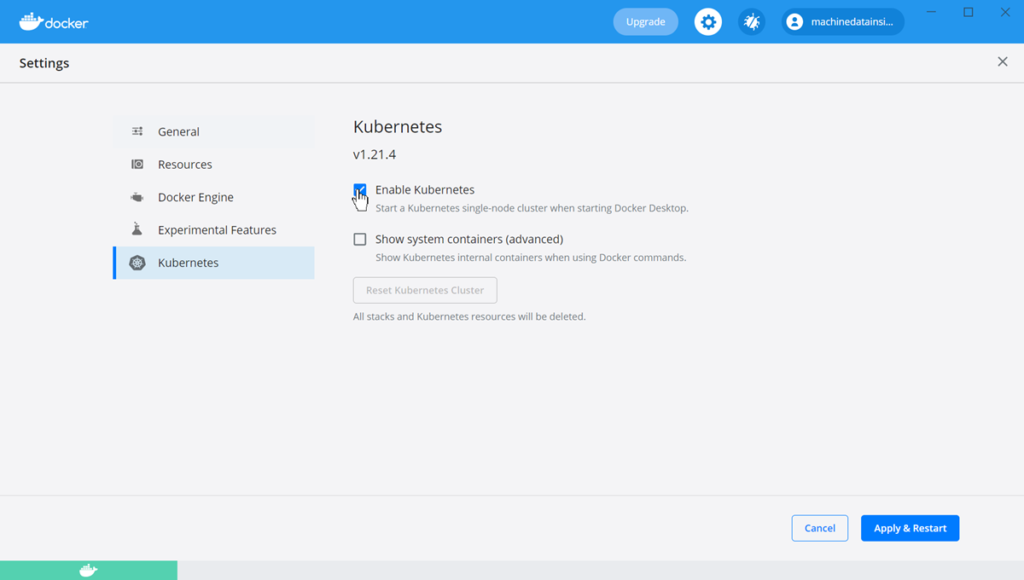Viewport: 1024px width, 580px height.
Task: Click the Docker Engine whale icon
Action: [x=137, y=197]
